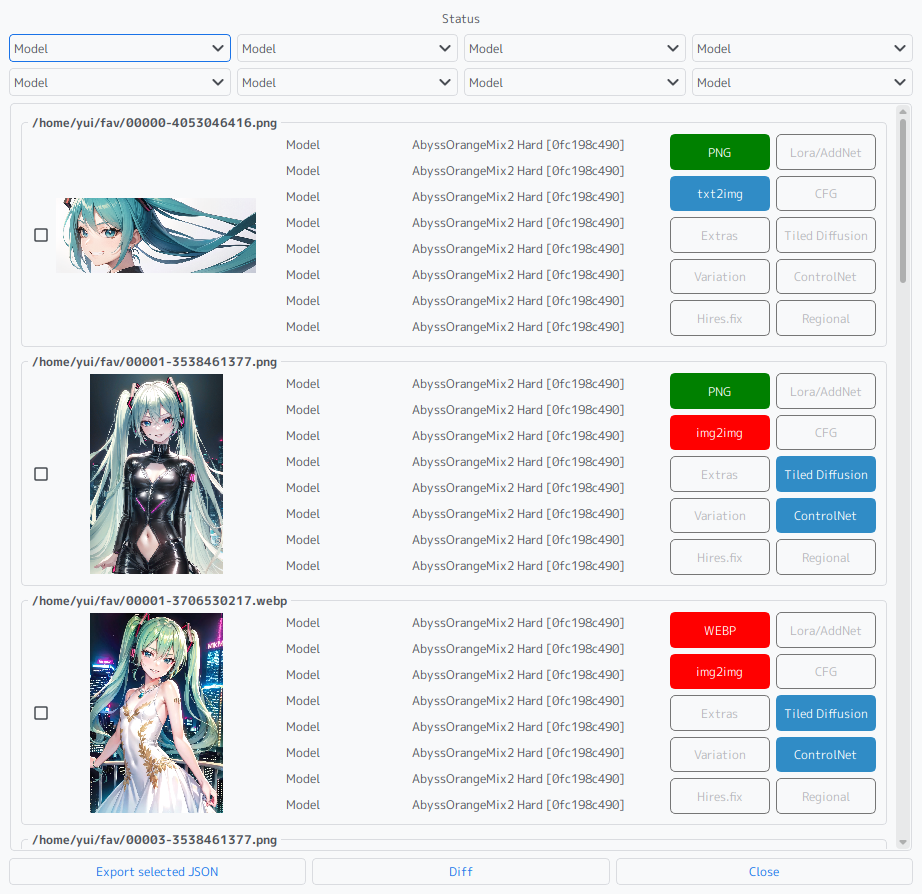Open thumbnail of girl in white dress
Screen dimensions: 922x894
click(156, 713)
